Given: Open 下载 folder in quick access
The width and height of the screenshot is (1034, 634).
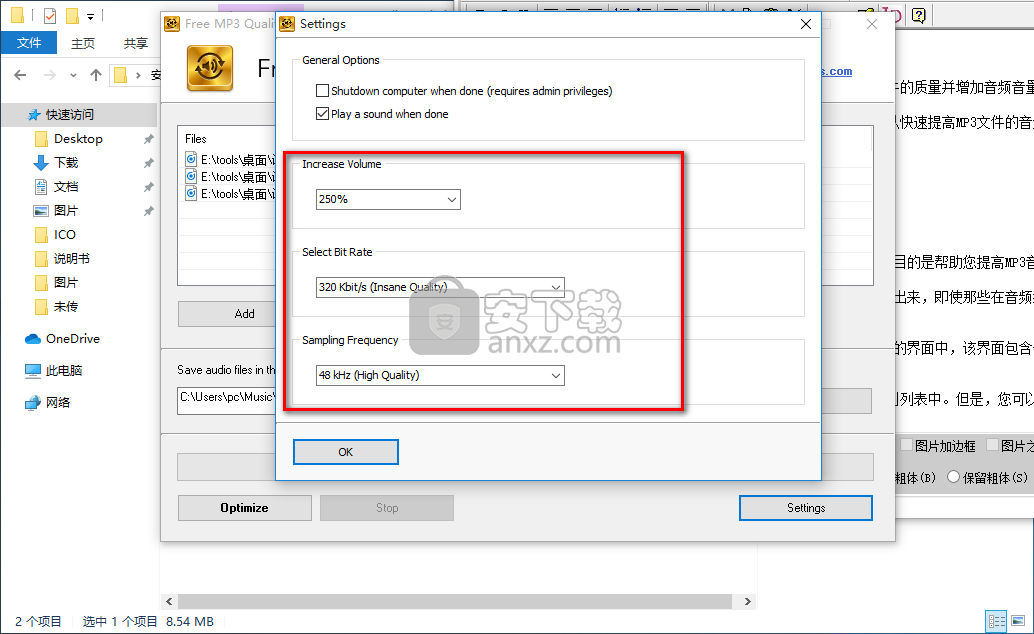Looking at the screenshot, I should click(x=66, y=163).
